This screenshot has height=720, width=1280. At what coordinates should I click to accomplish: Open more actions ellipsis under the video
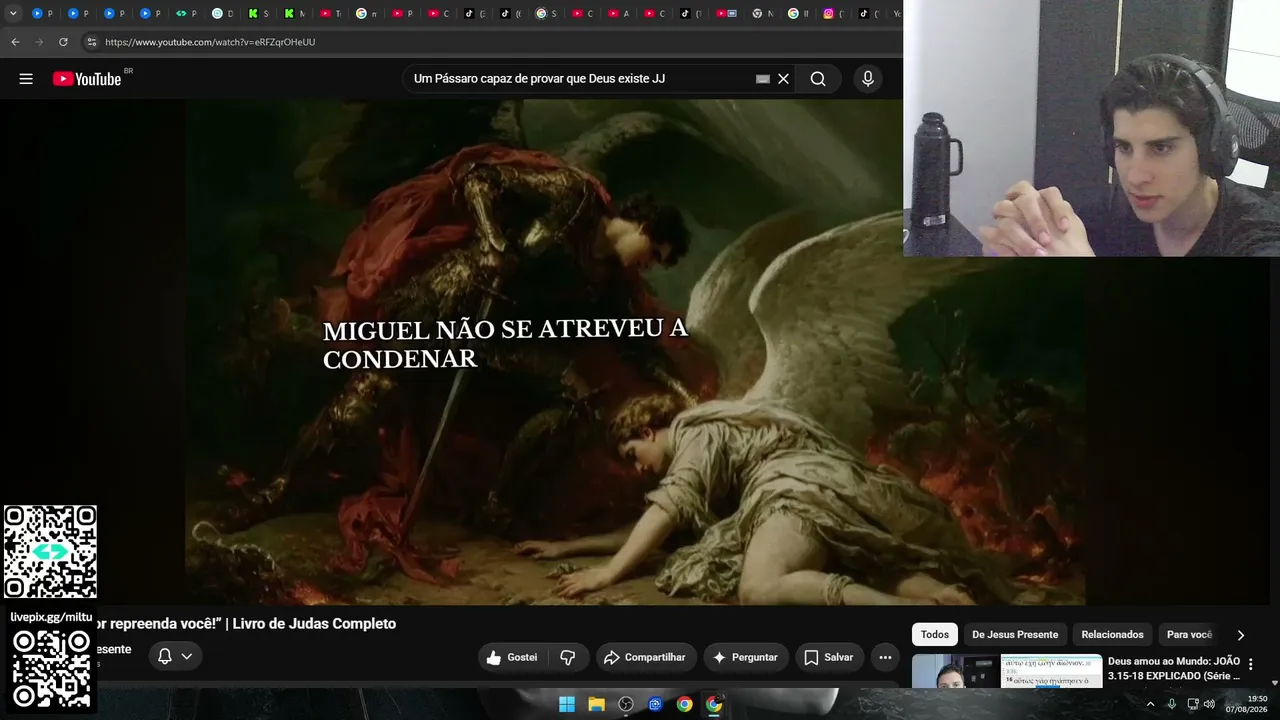(x=885, y=657)
